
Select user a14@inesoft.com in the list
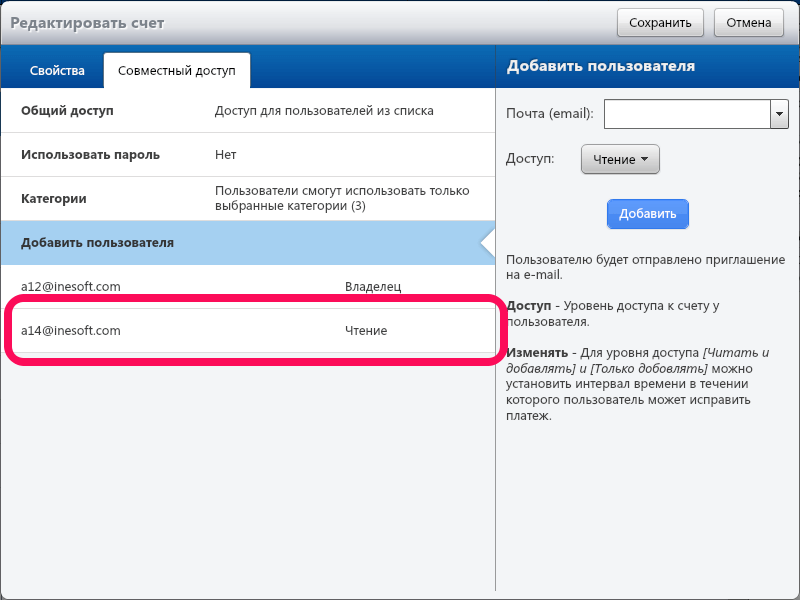coord(71,331)
